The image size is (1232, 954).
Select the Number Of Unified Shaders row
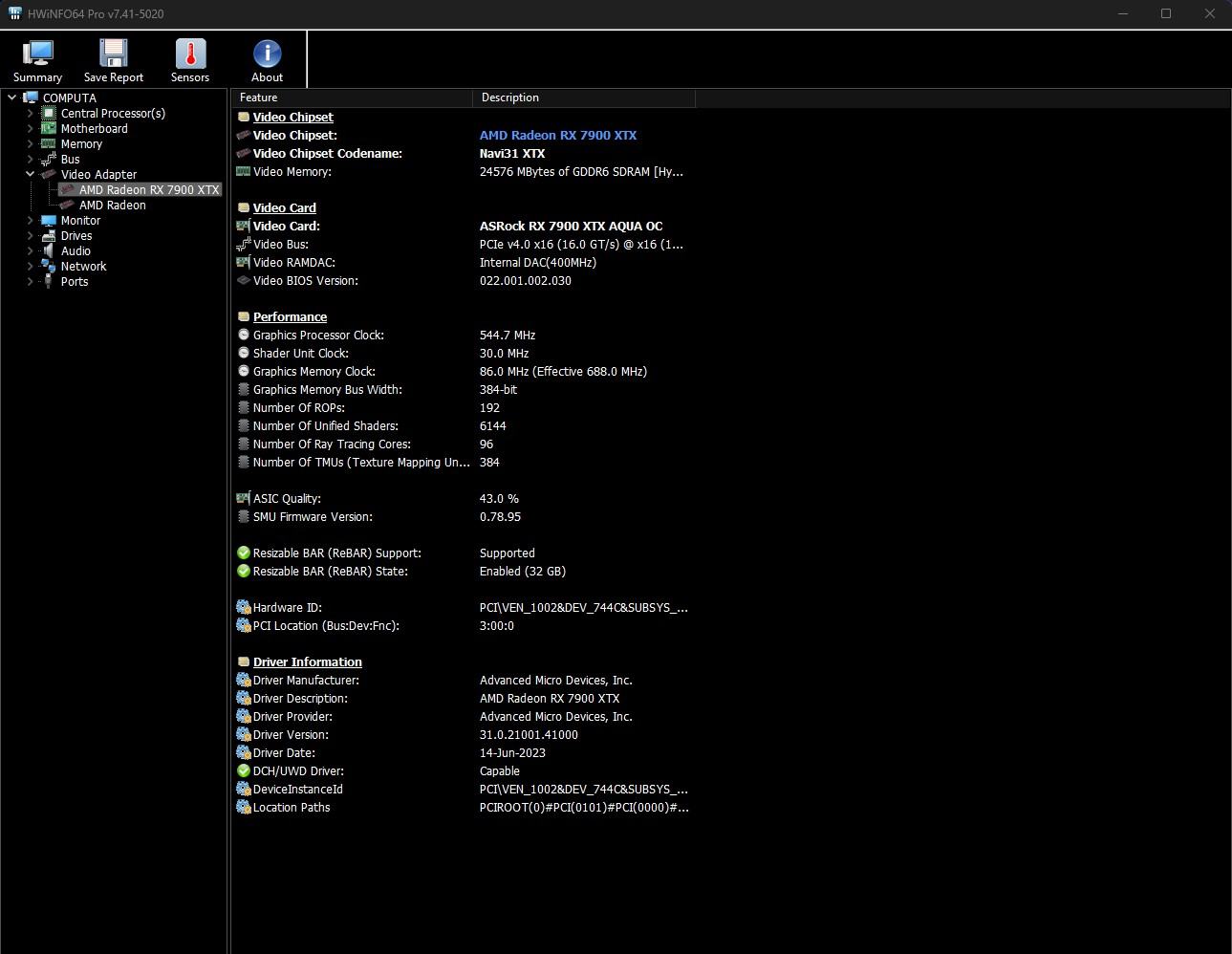(463, 425)
